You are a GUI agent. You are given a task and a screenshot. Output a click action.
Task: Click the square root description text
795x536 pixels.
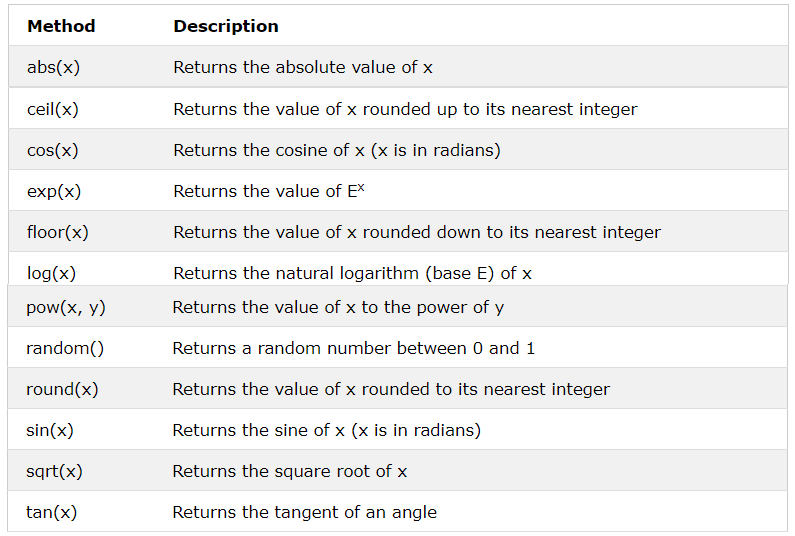click(289, 471)
